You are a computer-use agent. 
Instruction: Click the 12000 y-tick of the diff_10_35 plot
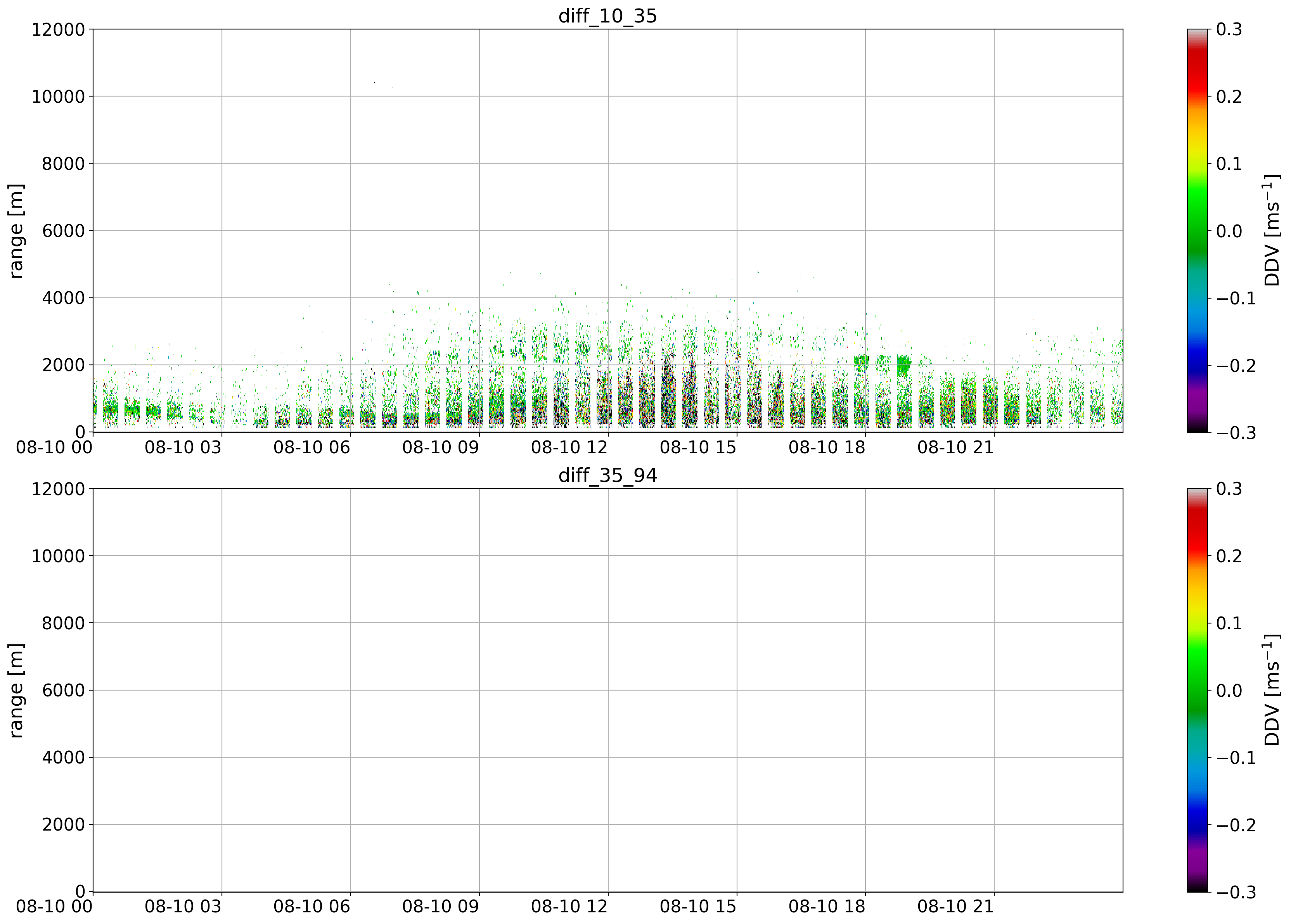click(x=58, y=29)
